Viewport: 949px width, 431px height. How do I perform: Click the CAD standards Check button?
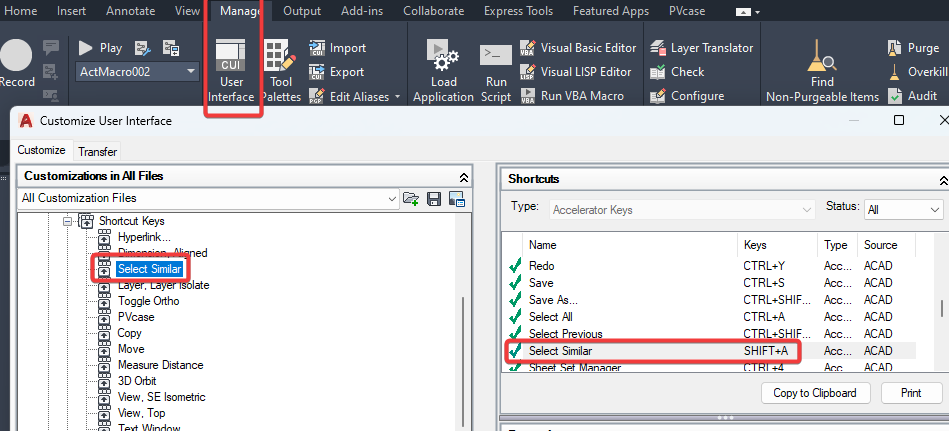677,72
